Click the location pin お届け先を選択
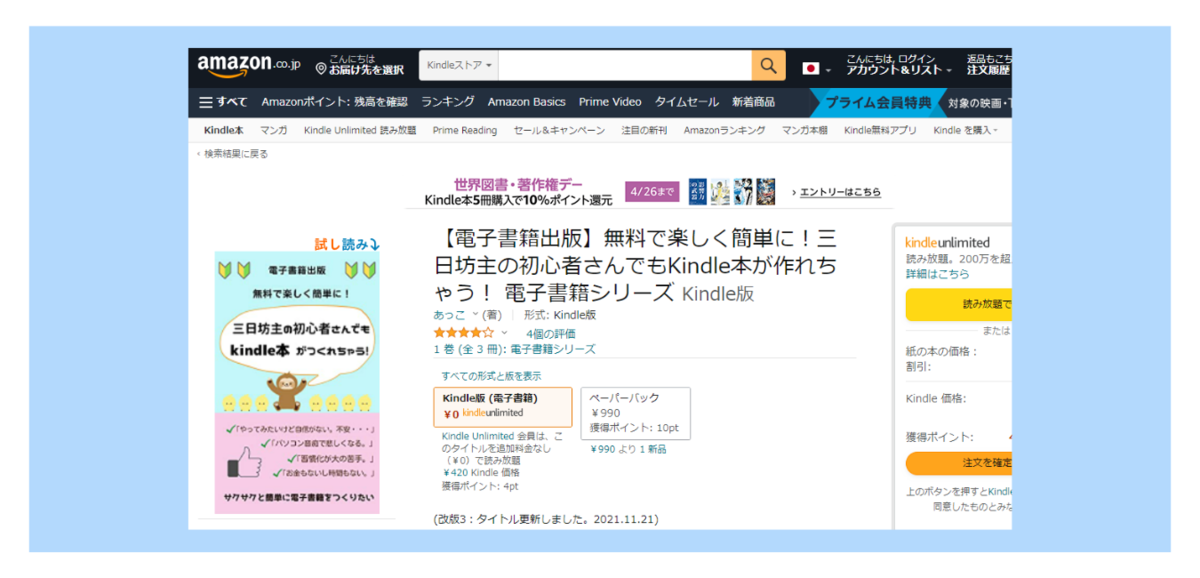The height and width of the screenshot is (578, 1200). tap(360, 65)
